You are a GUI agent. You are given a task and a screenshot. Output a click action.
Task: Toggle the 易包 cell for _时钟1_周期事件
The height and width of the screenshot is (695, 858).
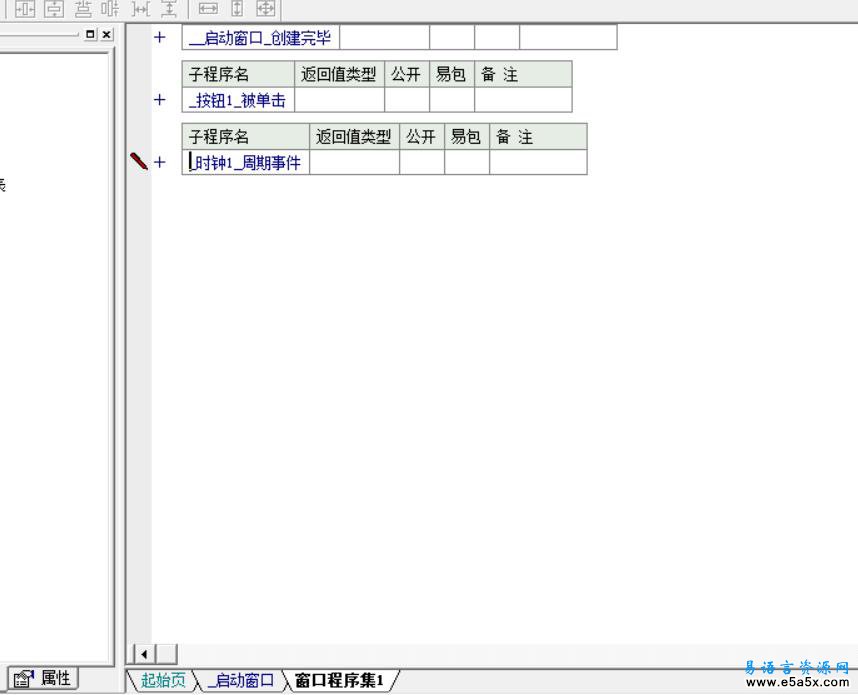tap(467, 163)
